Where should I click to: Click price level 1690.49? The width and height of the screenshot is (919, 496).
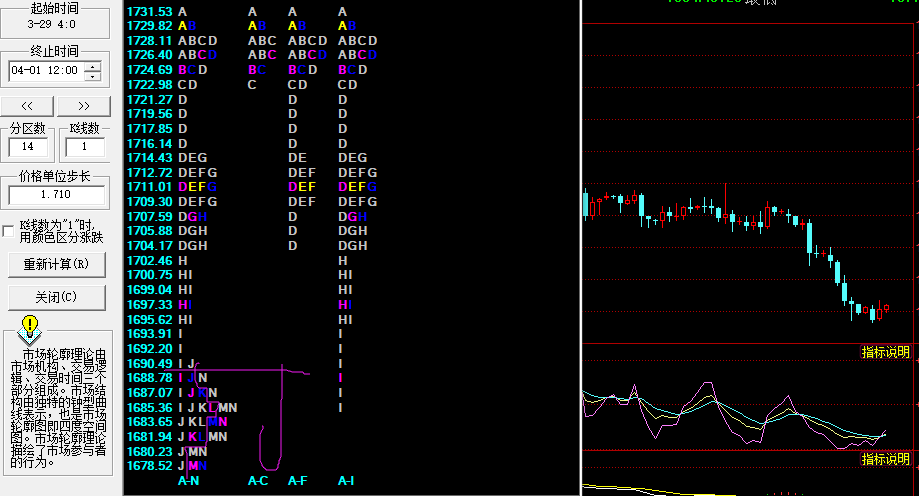click(149, 363)
